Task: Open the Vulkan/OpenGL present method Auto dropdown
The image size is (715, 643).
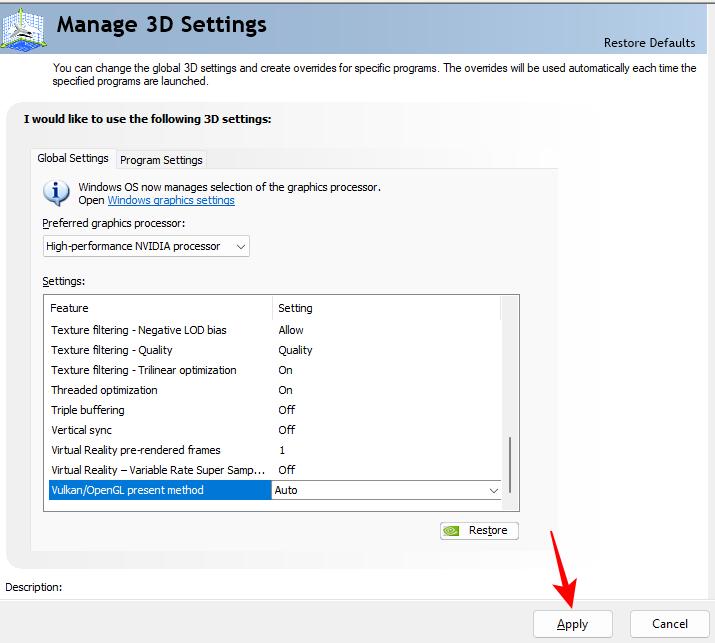Action: 386,490
